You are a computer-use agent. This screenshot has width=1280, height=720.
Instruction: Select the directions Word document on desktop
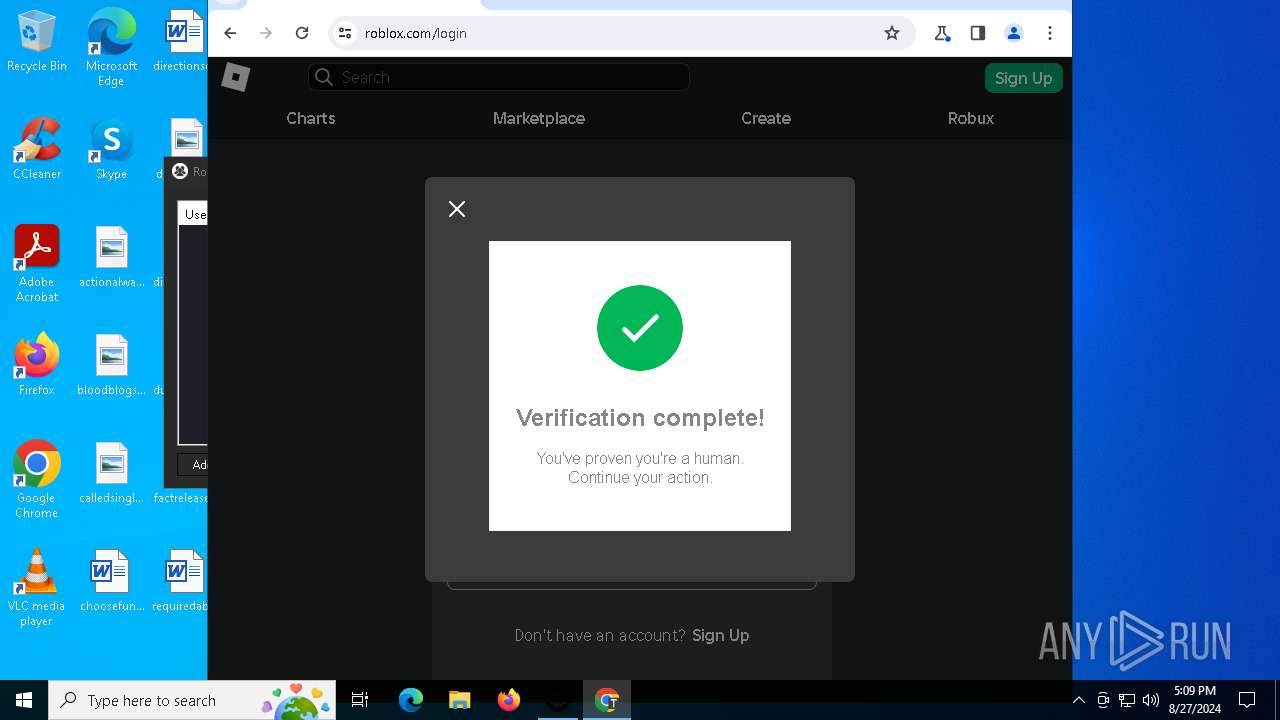click(x=180, y=42)
